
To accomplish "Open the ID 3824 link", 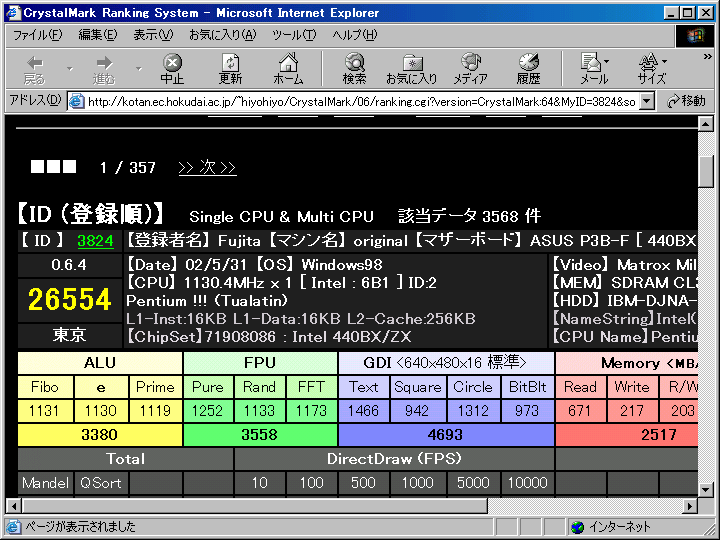I will [x=95, y=241].
